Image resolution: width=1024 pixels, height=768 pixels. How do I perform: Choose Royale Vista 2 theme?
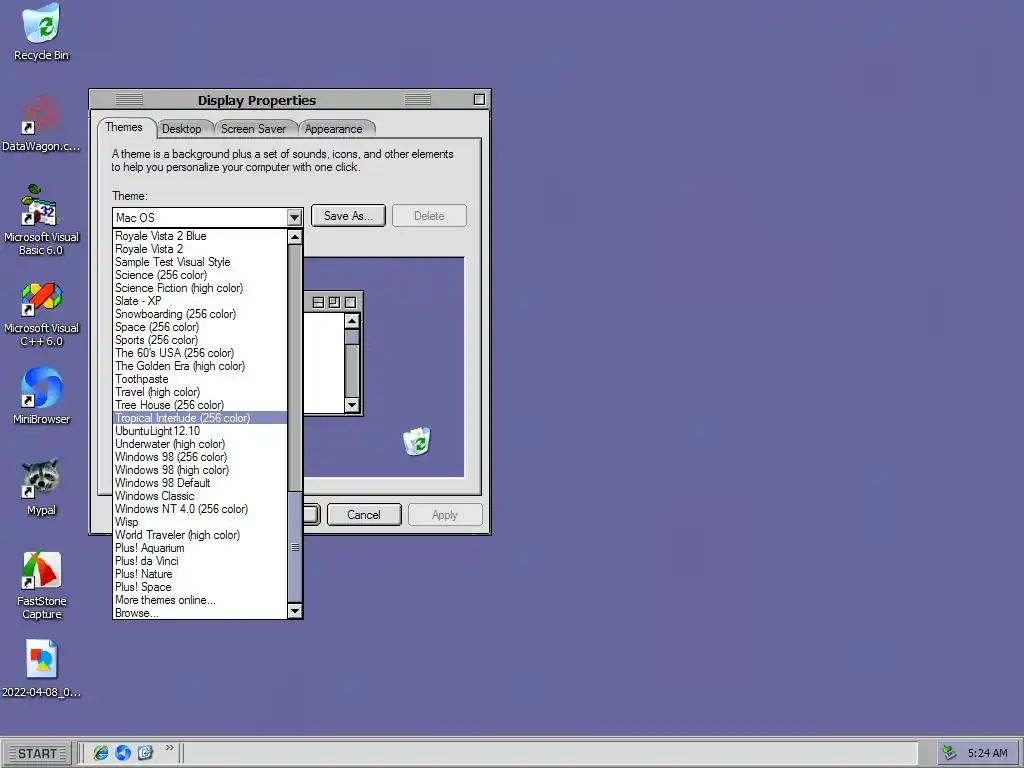pos(200,249)
